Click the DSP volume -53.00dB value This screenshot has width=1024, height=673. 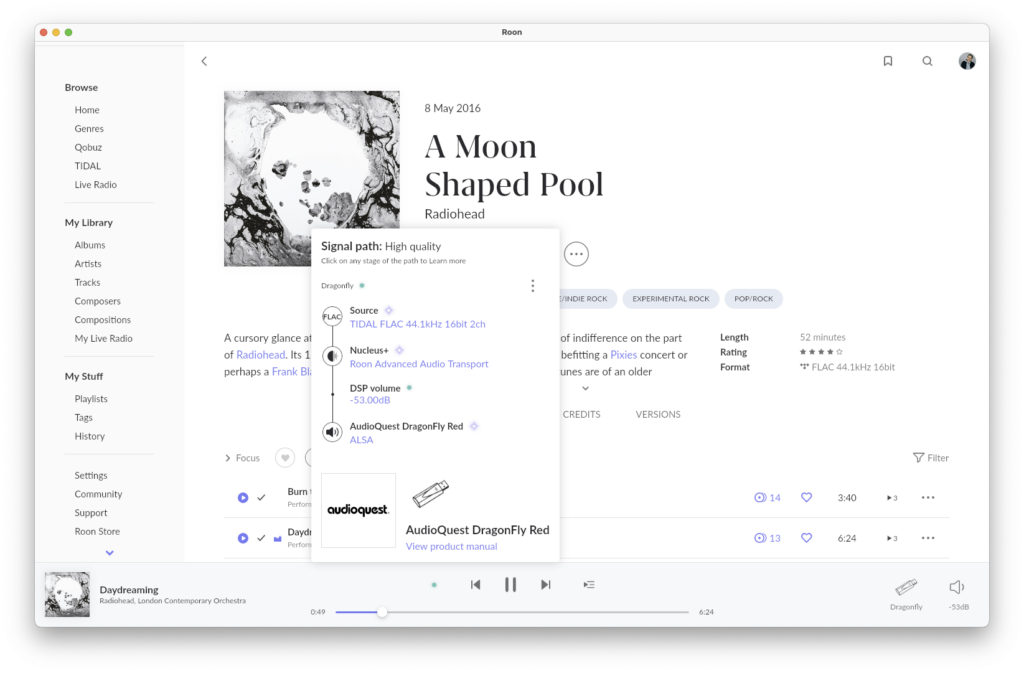point(370,399)
